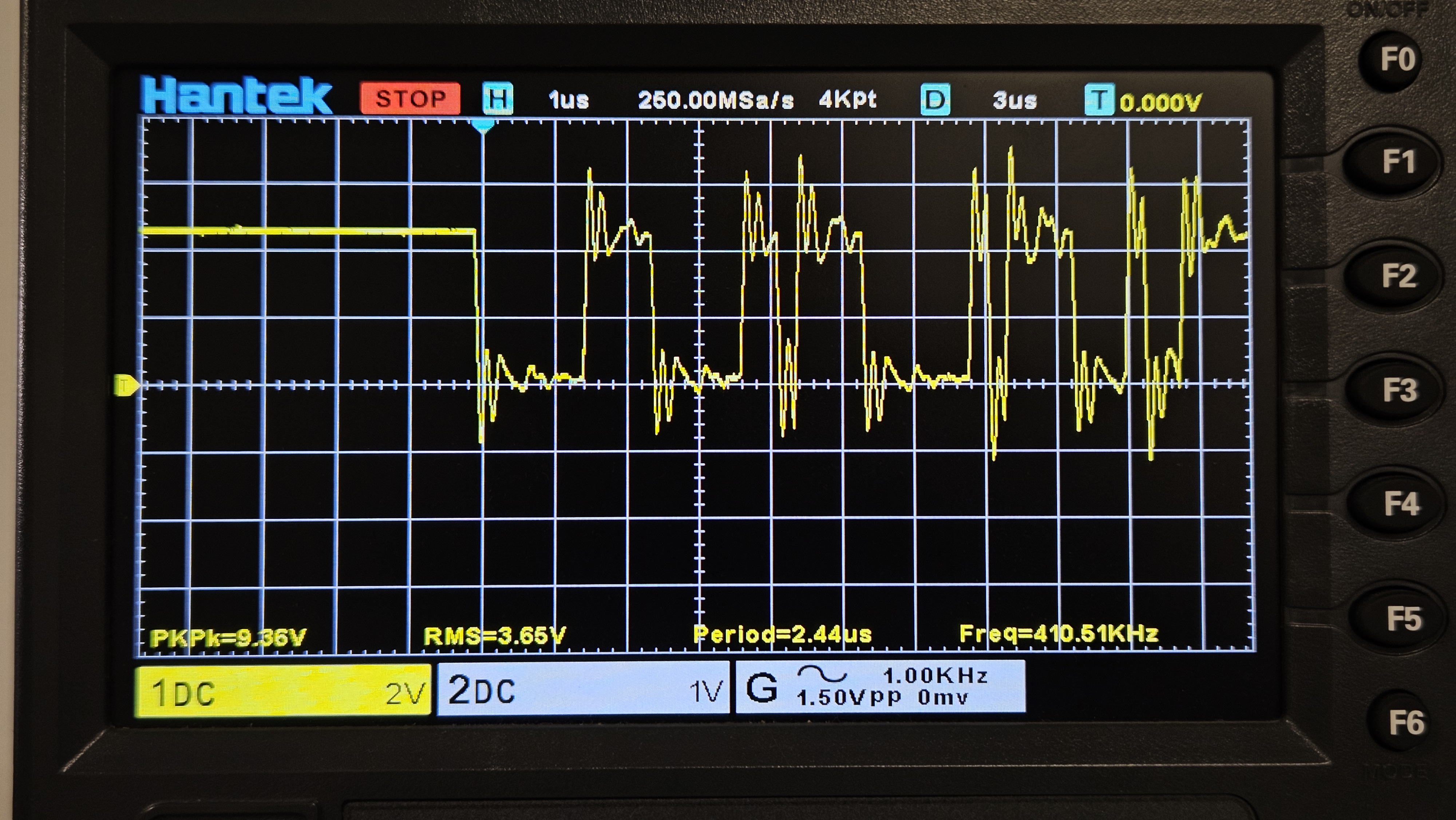This screenshot has height=820, width=1456.
Task: Select the yellow trigger position marker at top
Action: 483,126
